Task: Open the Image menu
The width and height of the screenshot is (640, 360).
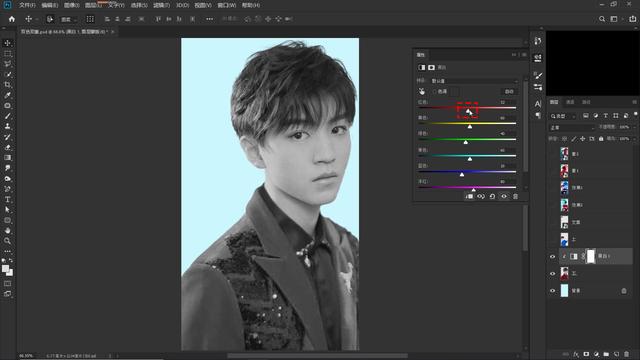Action: click(x=71, y=5)
